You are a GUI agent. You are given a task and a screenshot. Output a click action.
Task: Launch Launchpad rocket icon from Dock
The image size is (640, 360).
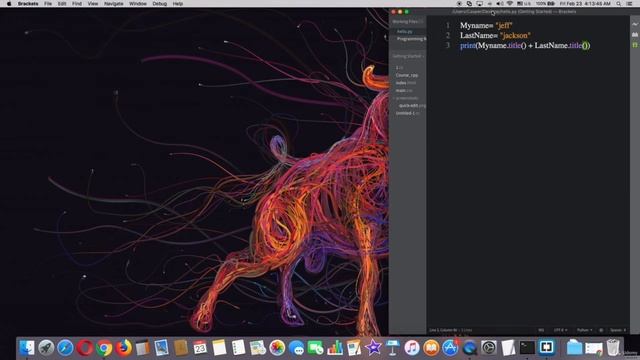pyautogui.click(x=46, y=348)
